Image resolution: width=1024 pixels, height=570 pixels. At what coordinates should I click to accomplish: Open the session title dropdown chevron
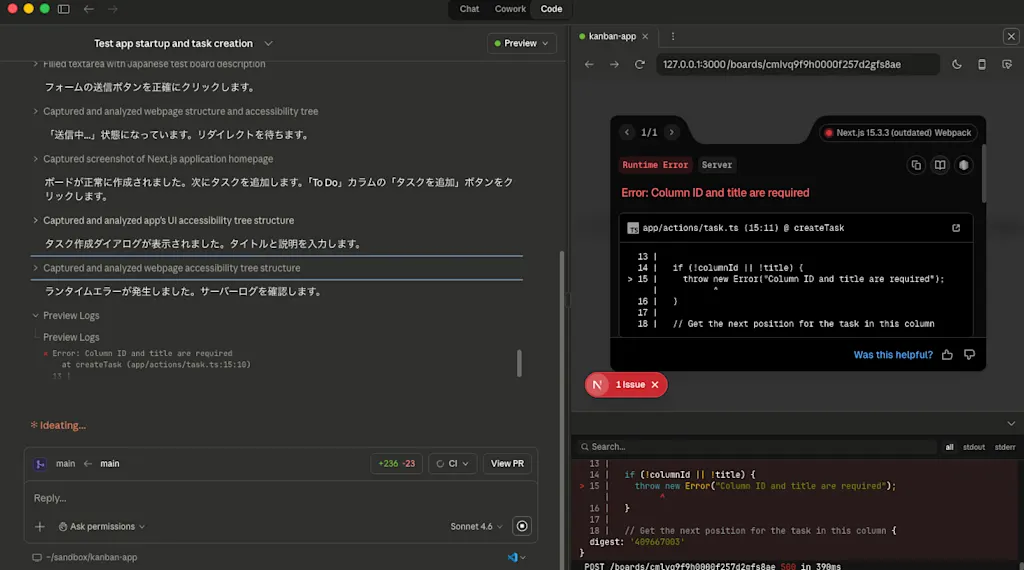(x=268, y=44)
